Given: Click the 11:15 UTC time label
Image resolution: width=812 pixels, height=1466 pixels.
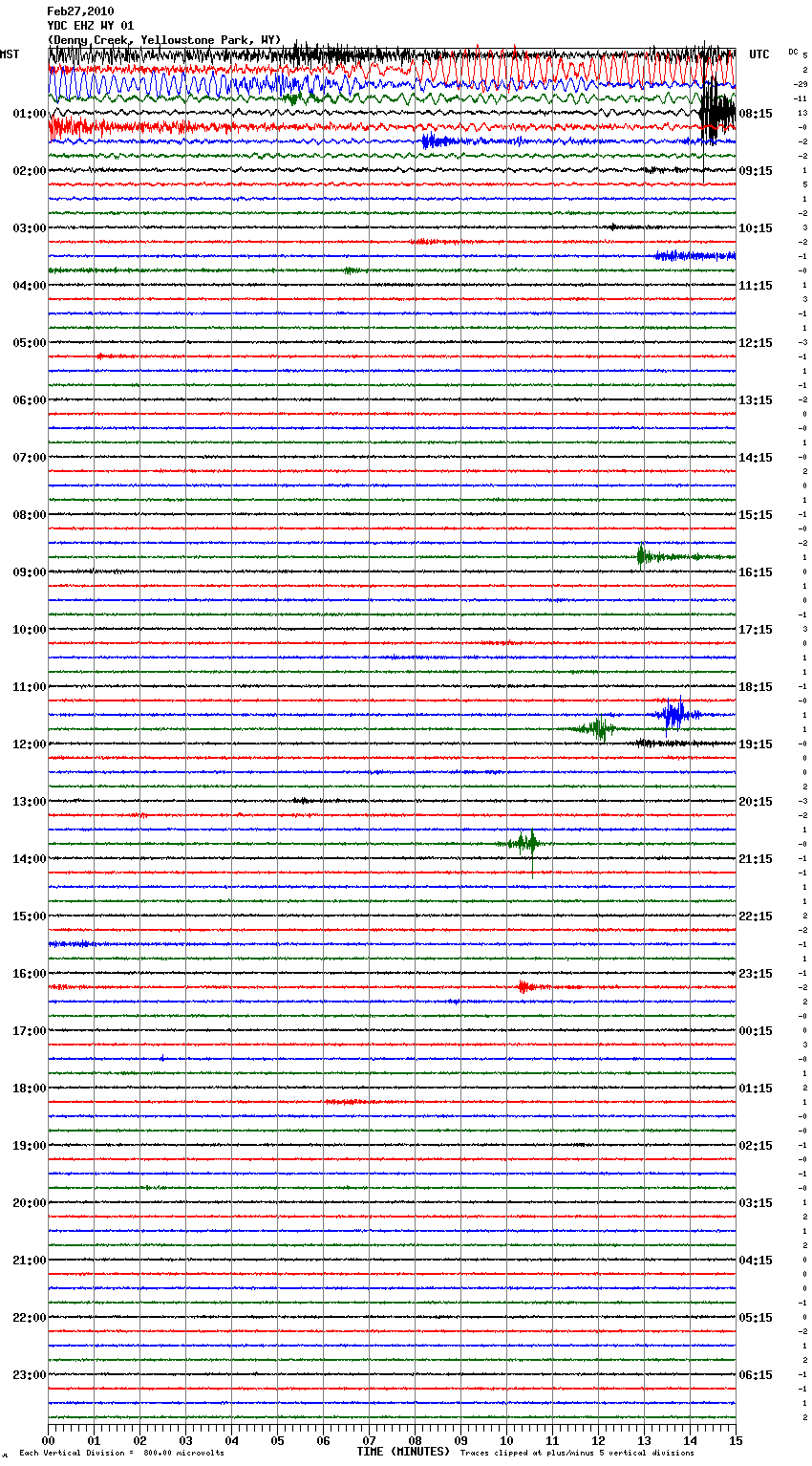Looking at the screenshot, I should point(756,286).
